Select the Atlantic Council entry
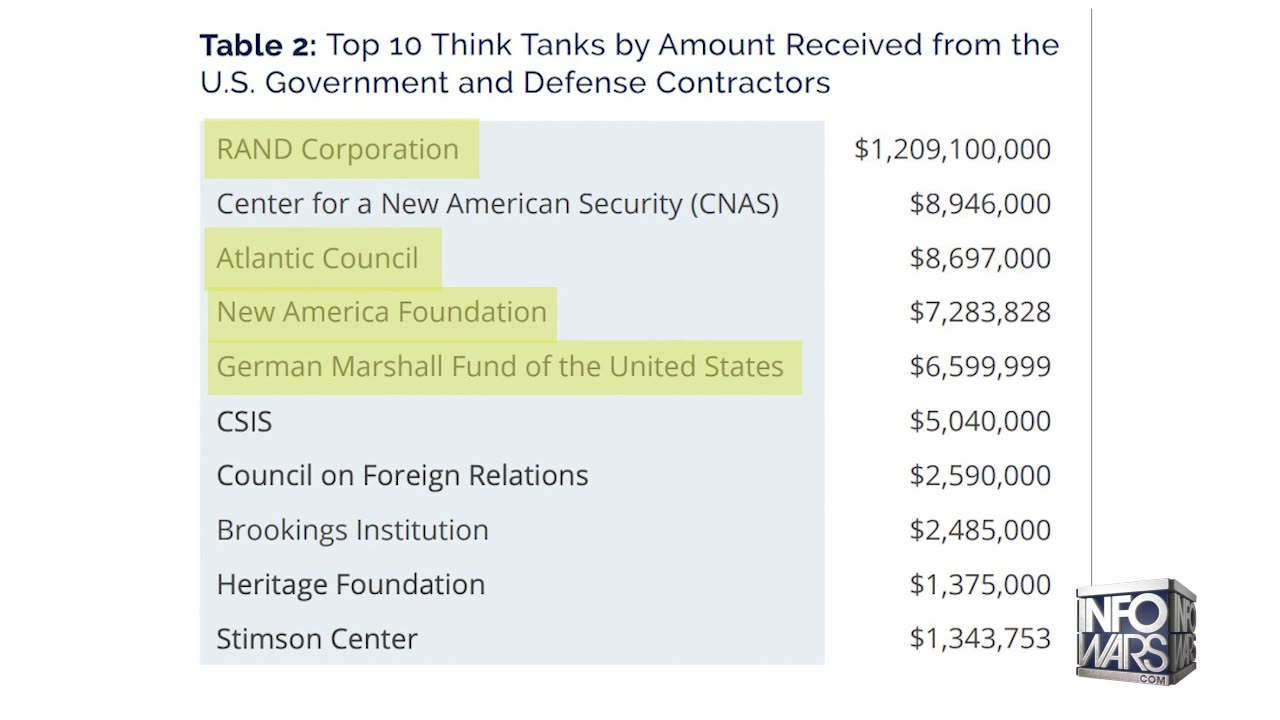 pos(318,258)
